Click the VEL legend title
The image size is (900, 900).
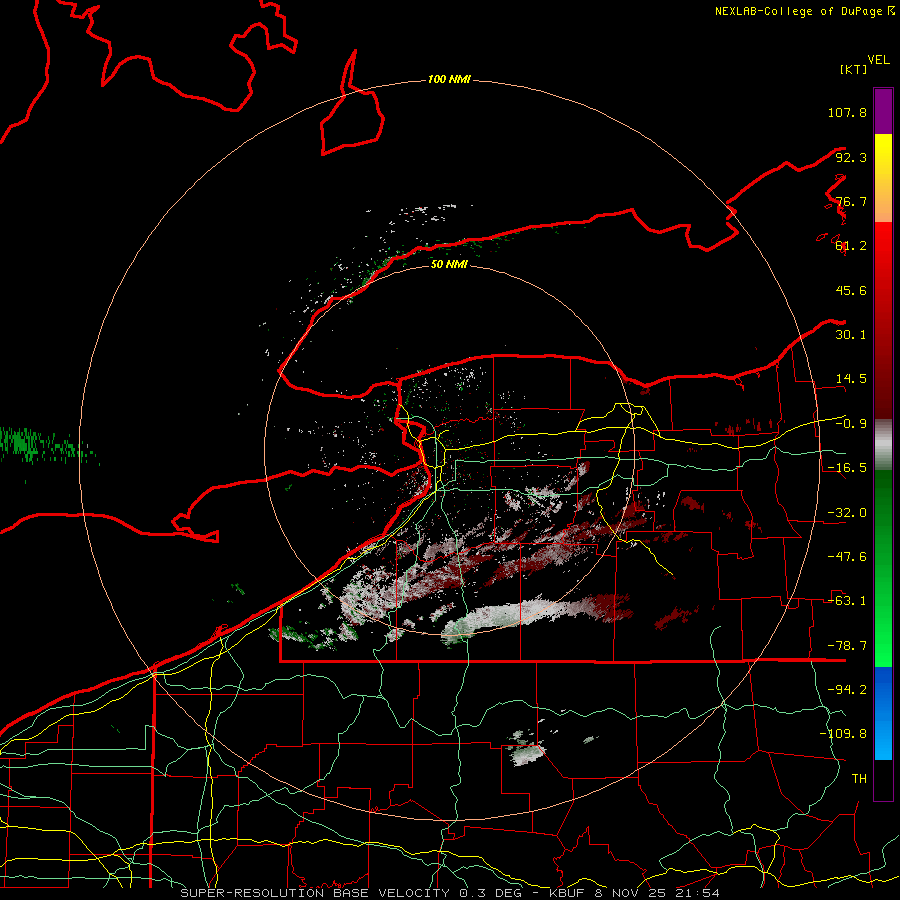click(878, 60)
